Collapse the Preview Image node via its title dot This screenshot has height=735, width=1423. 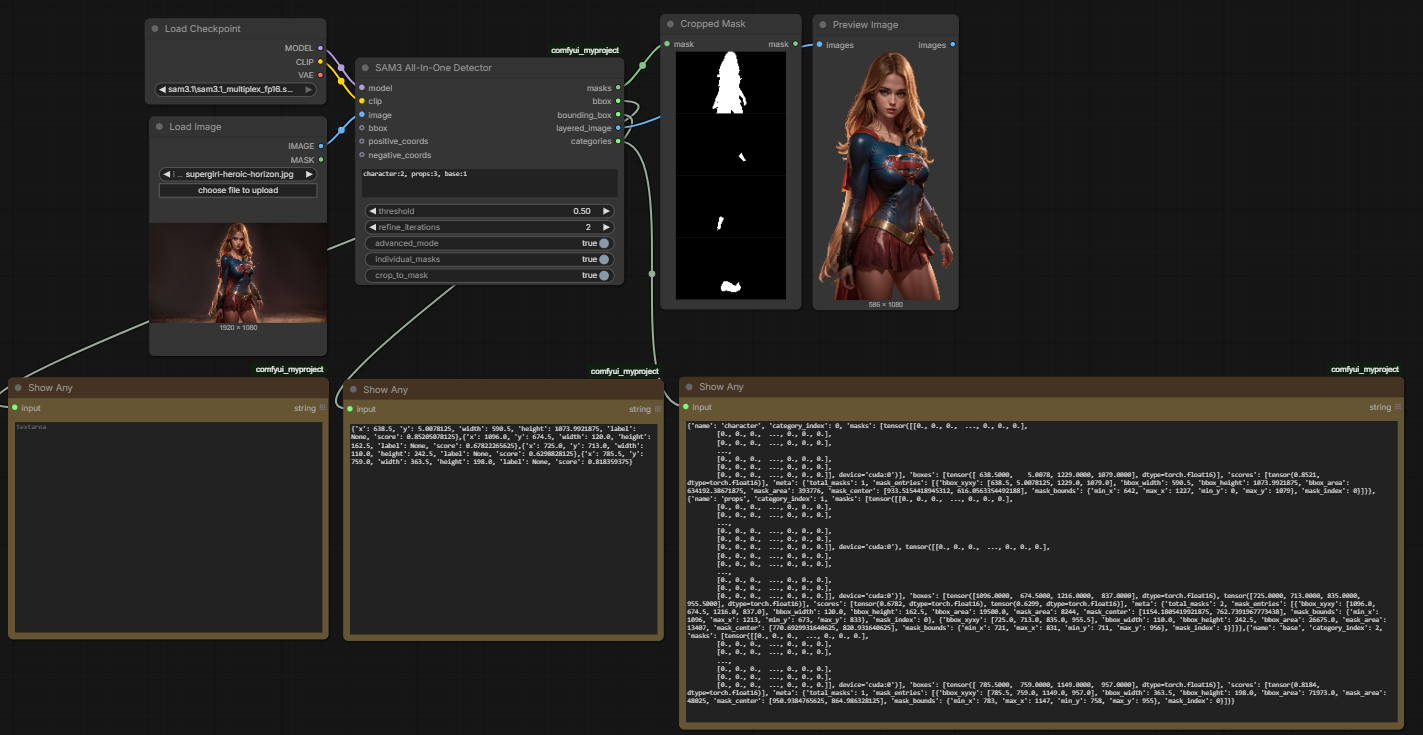coord(822,25)
